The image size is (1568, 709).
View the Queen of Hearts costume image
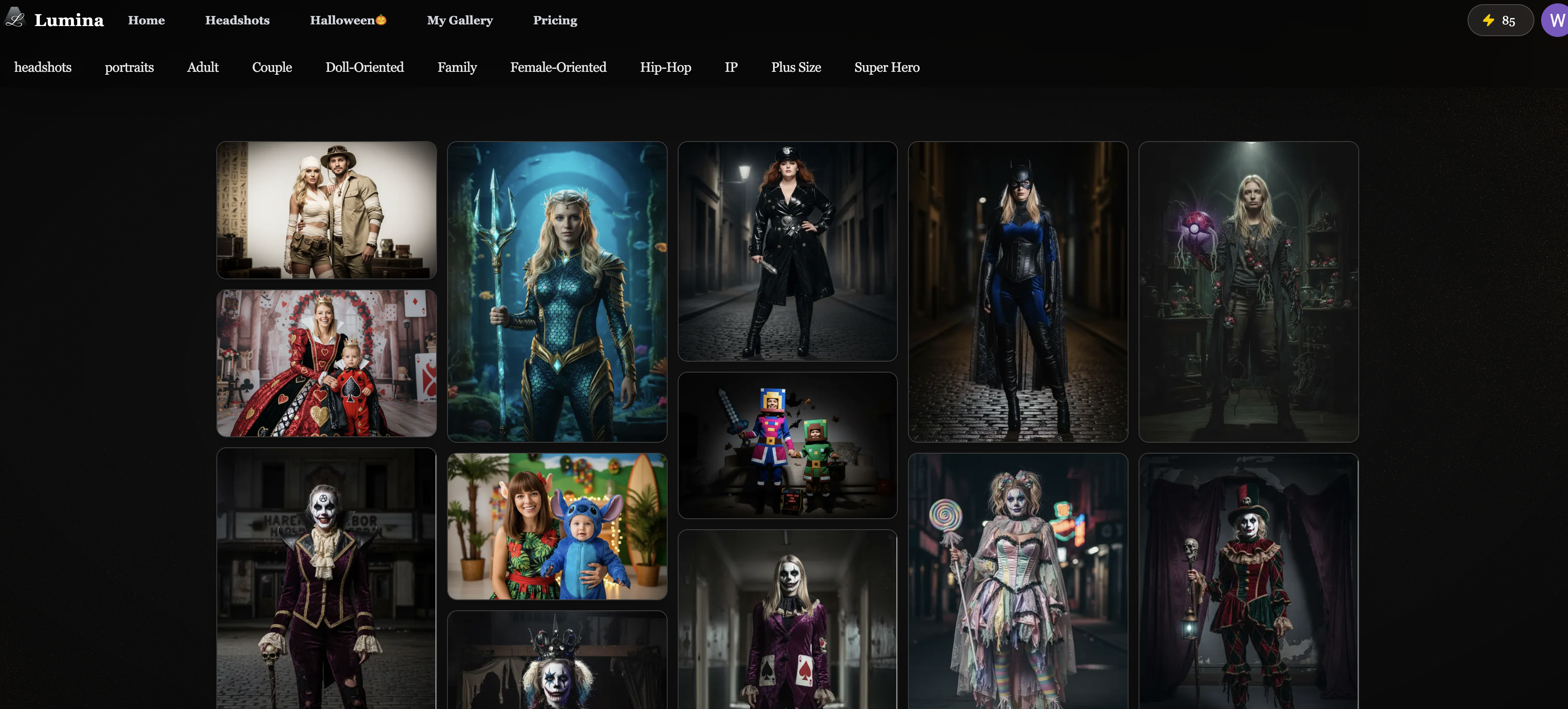click(x=326, y=363)
